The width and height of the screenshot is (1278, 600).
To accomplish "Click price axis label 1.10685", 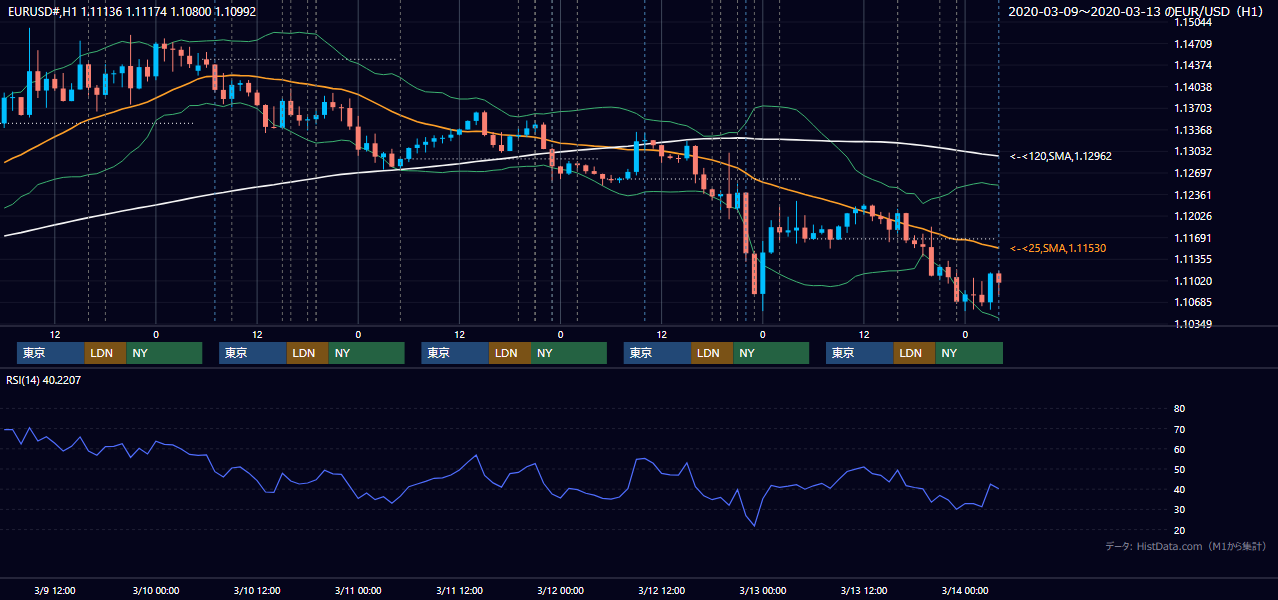I will (1193, 302).
